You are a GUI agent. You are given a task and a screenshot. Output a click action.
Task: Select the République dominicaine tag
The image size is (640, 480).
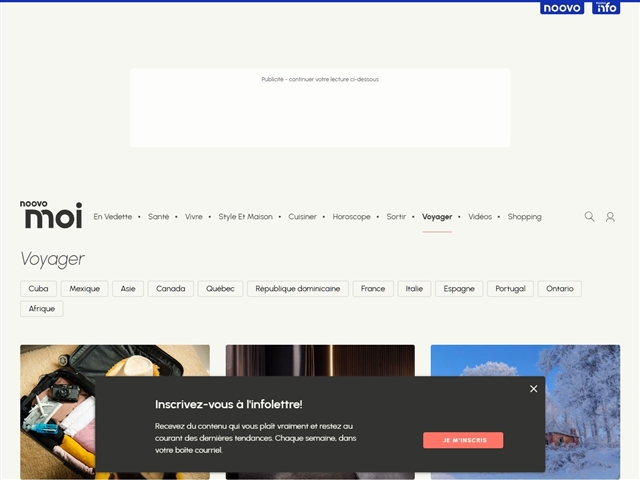[x=297, y=289]
